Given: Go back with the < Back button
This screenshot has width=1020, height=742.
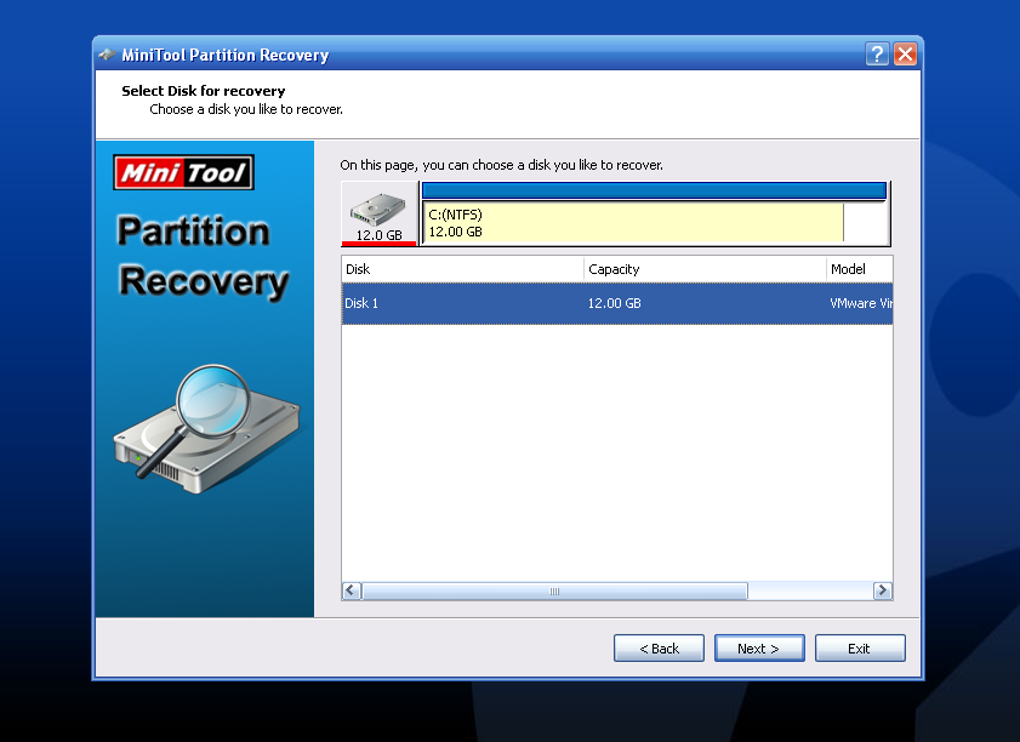Looking at the screenshot, I should point(659,648).
